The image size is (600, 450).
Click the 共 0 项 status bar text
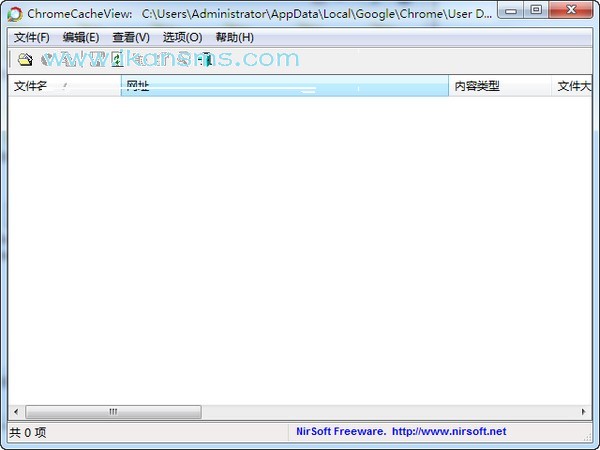tap(28, 432)
